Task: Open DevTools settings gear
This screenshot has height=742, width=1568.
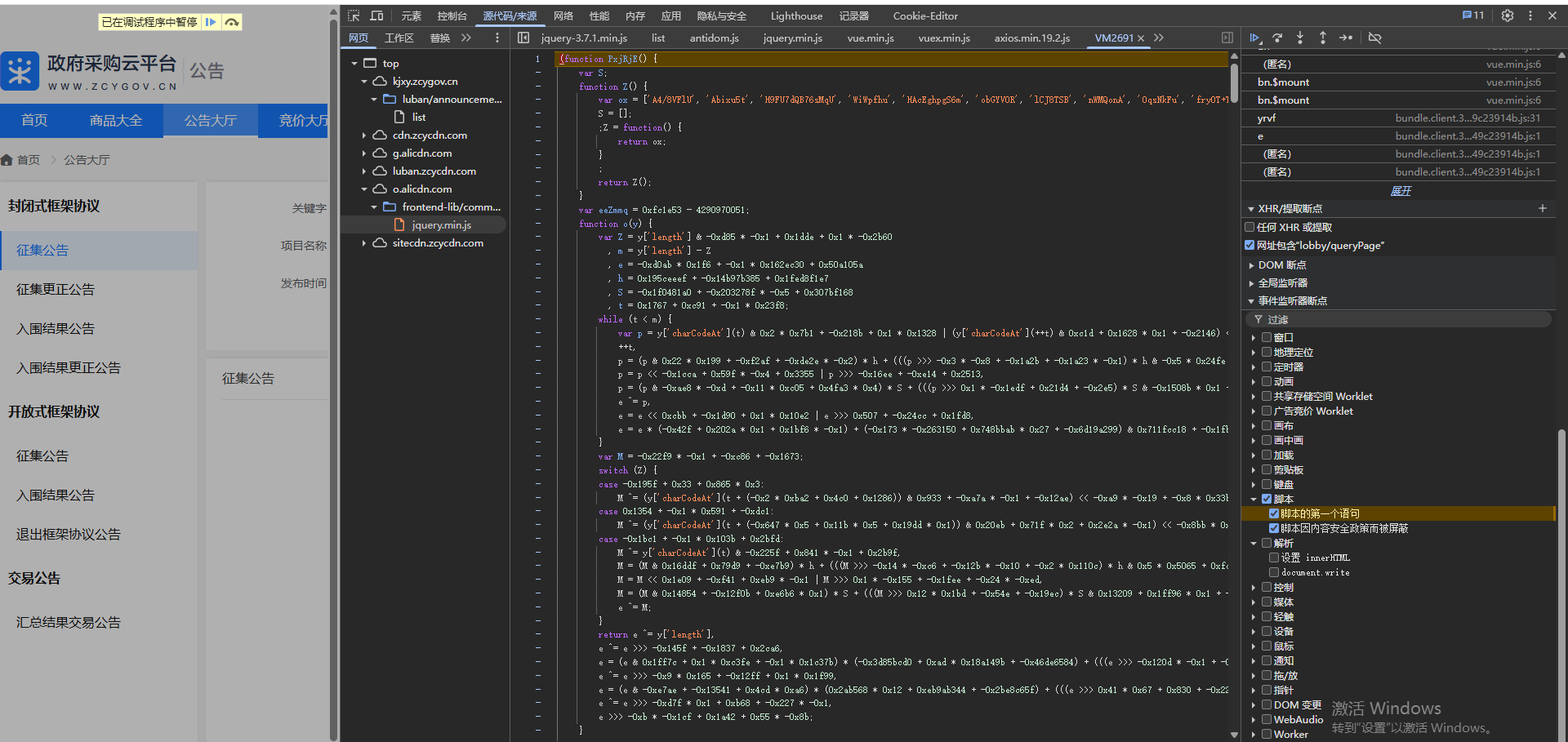Action: click(1508, 16)
